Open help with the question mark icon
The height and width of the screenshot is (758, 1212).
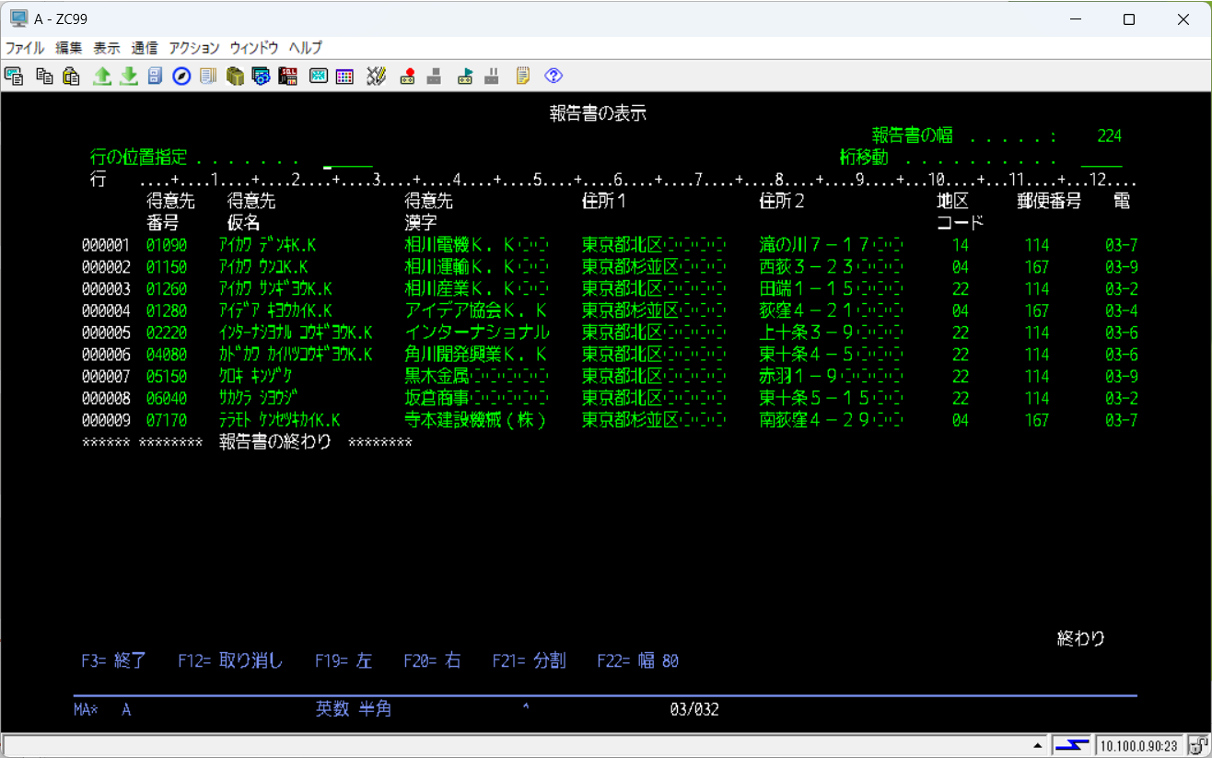point(553,76)
